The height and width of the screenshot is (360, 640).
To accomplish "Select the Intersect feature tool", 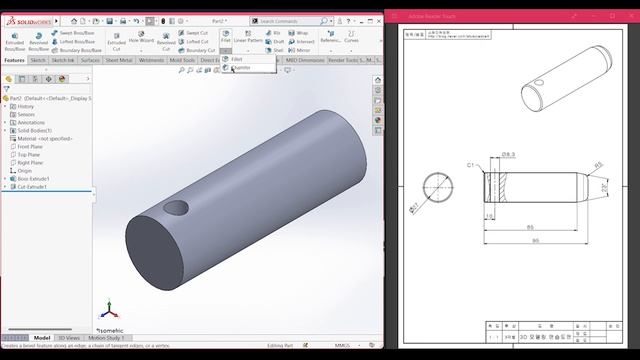I will [301, 42].
